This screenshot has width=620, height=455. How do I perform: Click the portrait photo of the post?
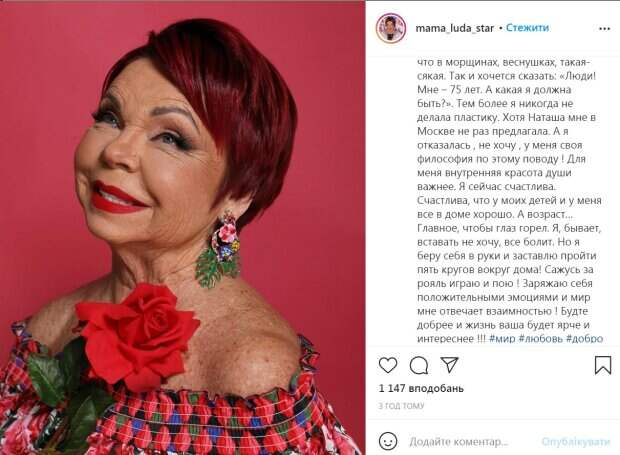[182, 228]
